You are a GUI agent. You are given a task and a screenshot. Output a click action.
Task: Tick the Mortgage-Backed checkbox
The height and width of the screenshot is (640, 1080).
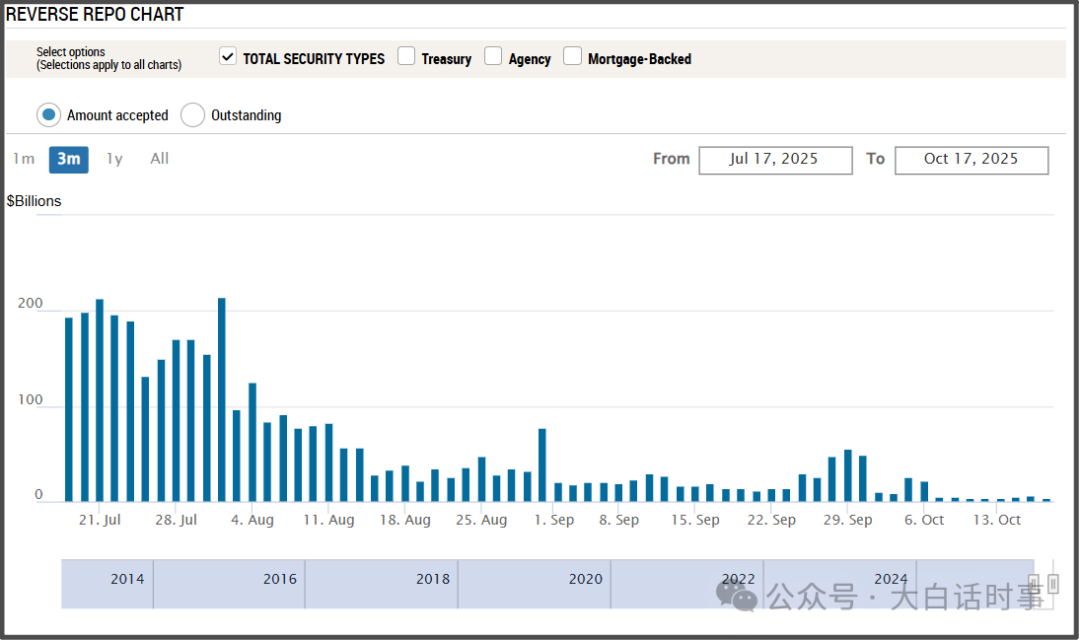pos(572,57)
